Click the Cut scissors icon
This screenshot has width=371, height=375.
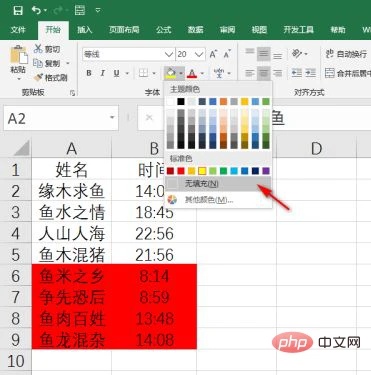tap(38, 49)
